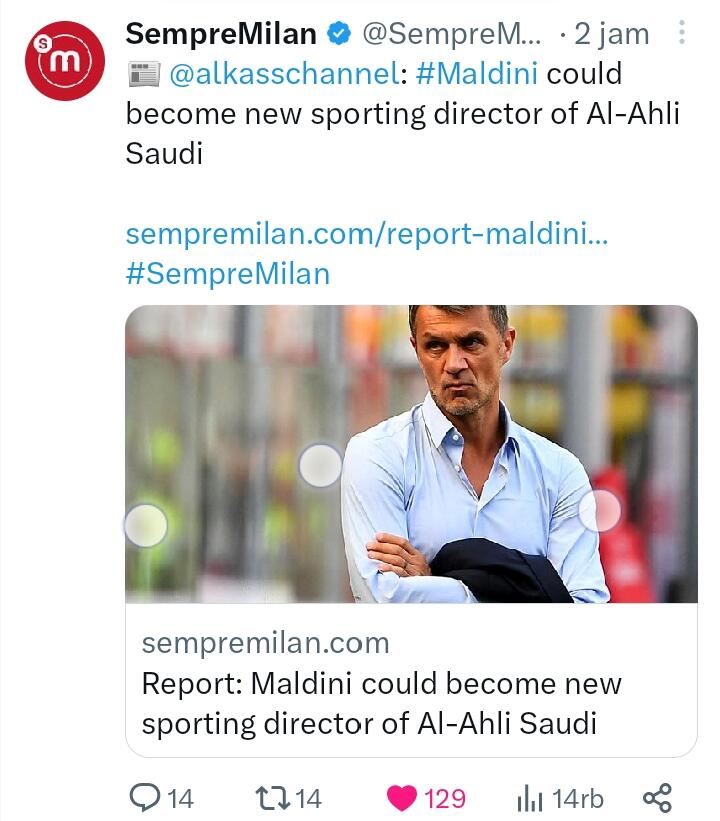Open the Maldini article preview image
Image resolution: width=720 pixels, height=821 pixels.
pos(411,454)
